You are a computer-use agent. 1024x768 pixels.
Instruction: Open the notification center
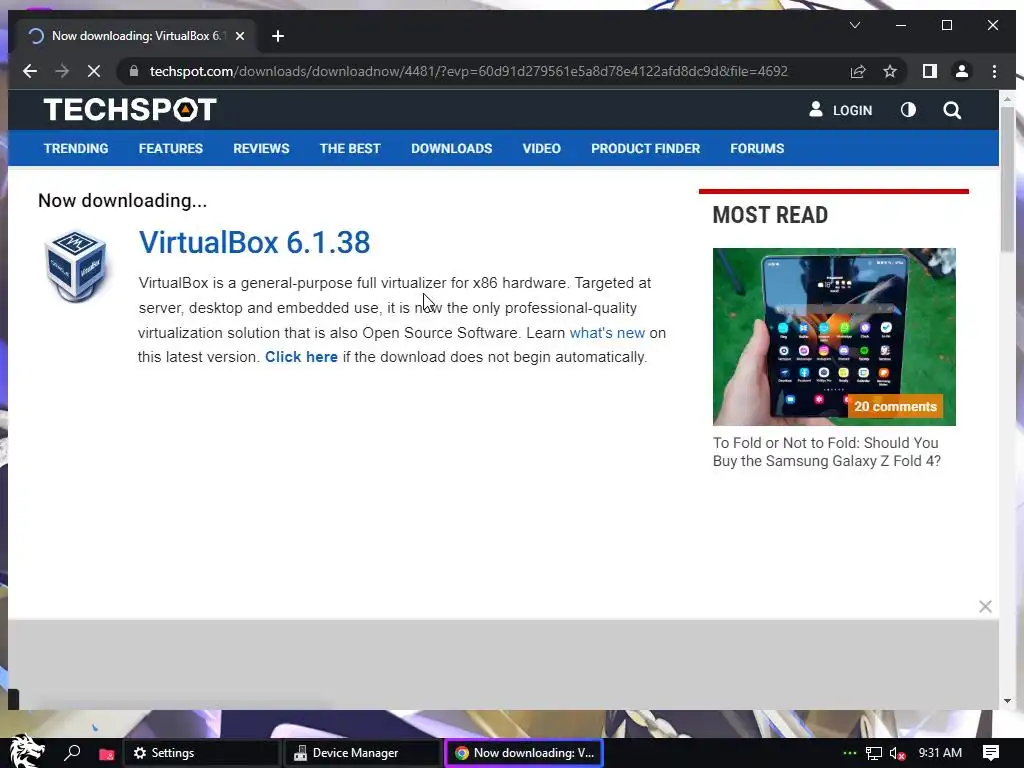click(x=991, y=752)
